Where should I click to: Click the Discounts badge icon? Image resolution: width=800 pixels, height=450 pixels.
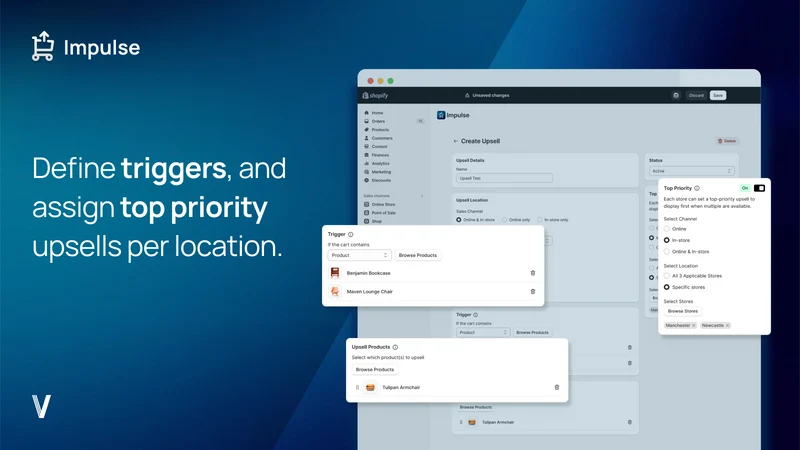click(x=366, y=180)
